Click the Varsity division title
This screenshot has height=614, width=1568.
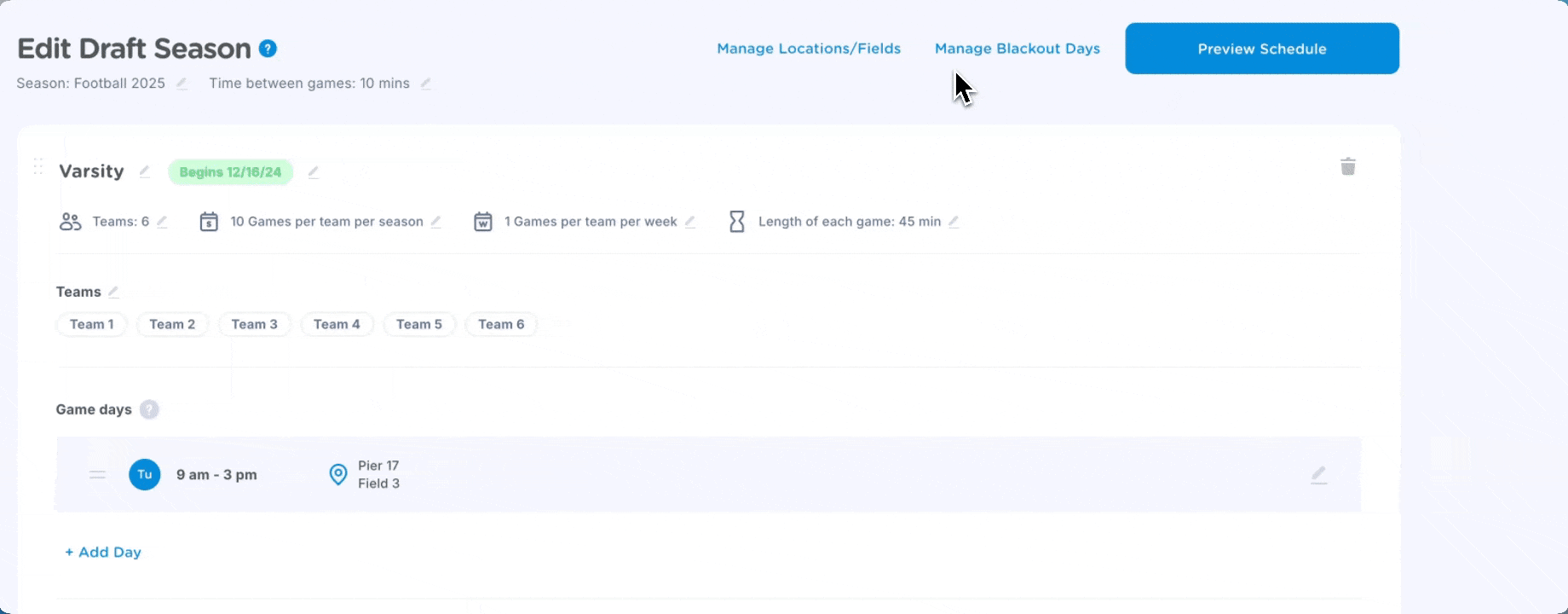[x=91, y=171]
